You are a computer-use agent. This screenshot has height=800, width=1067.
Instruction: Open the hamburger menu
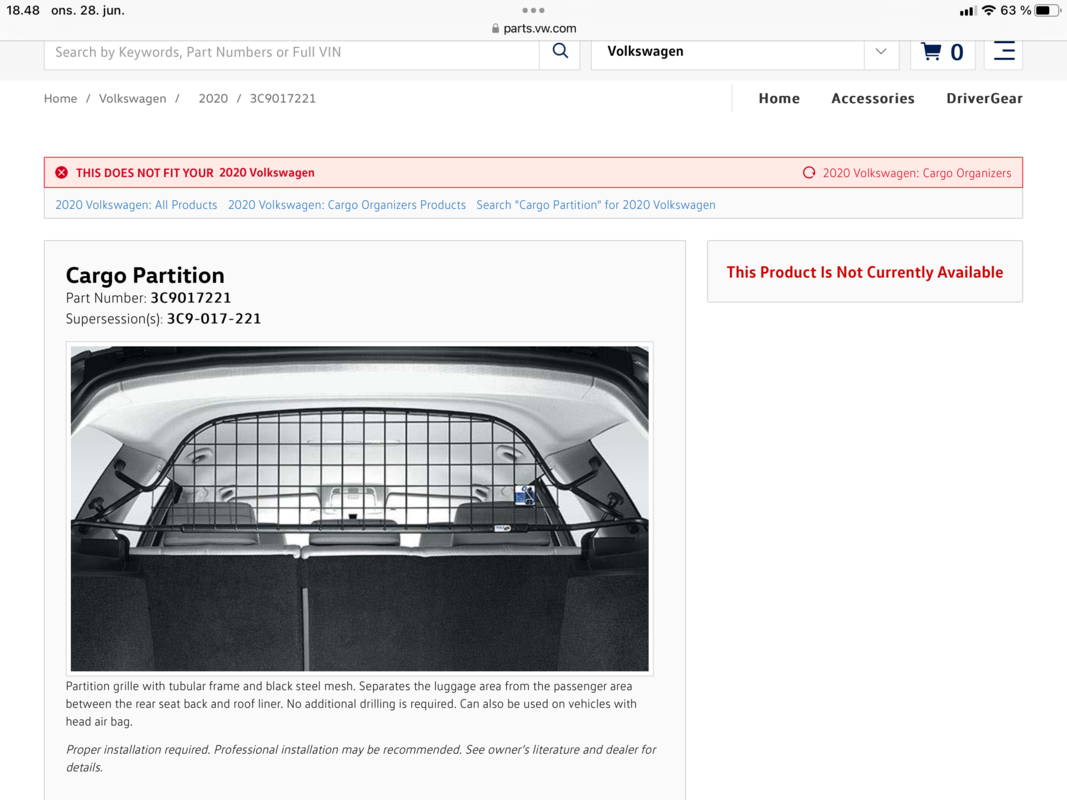click(1003, 52)
